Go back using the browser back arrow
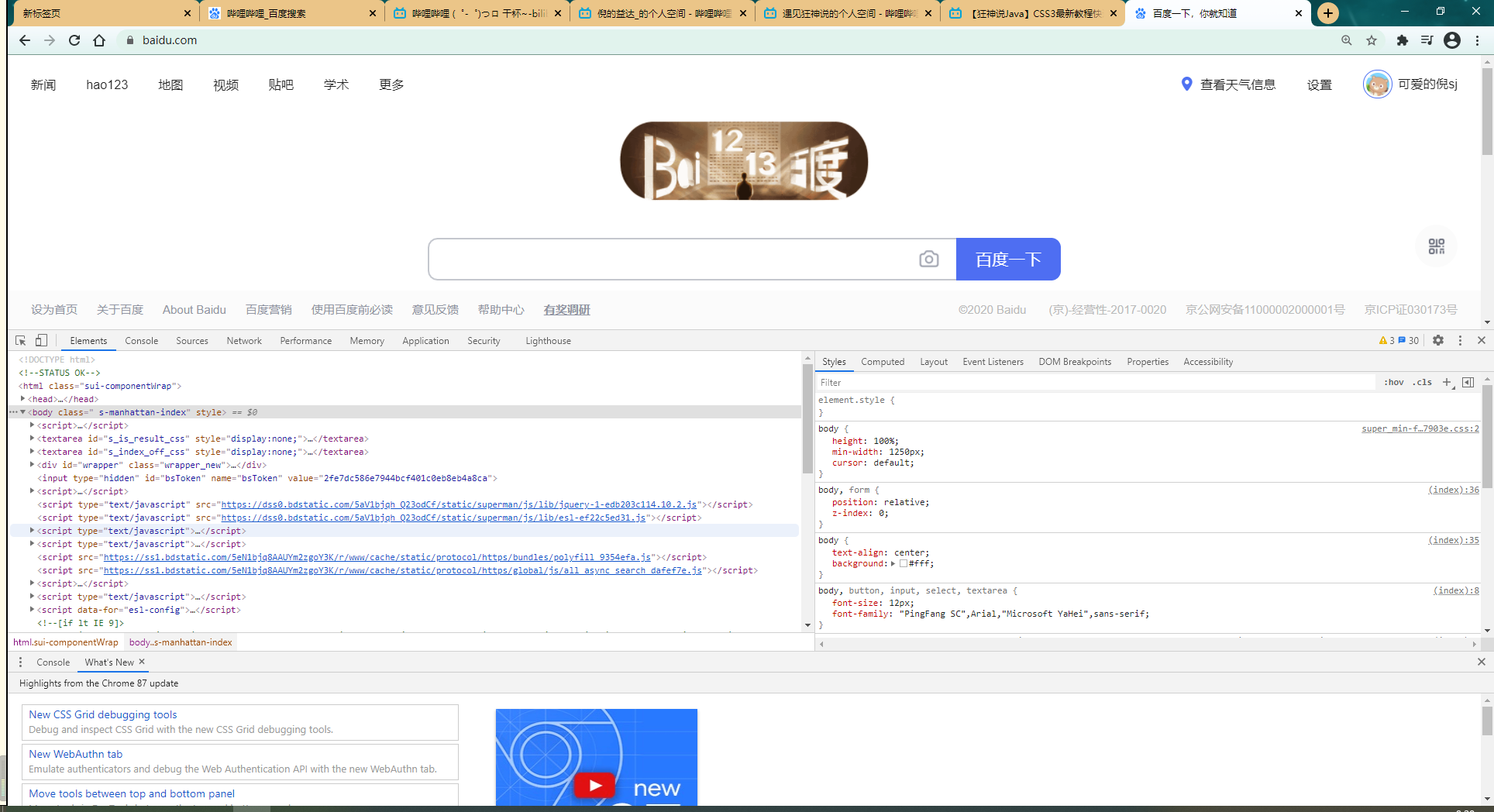 coord(25,40)
